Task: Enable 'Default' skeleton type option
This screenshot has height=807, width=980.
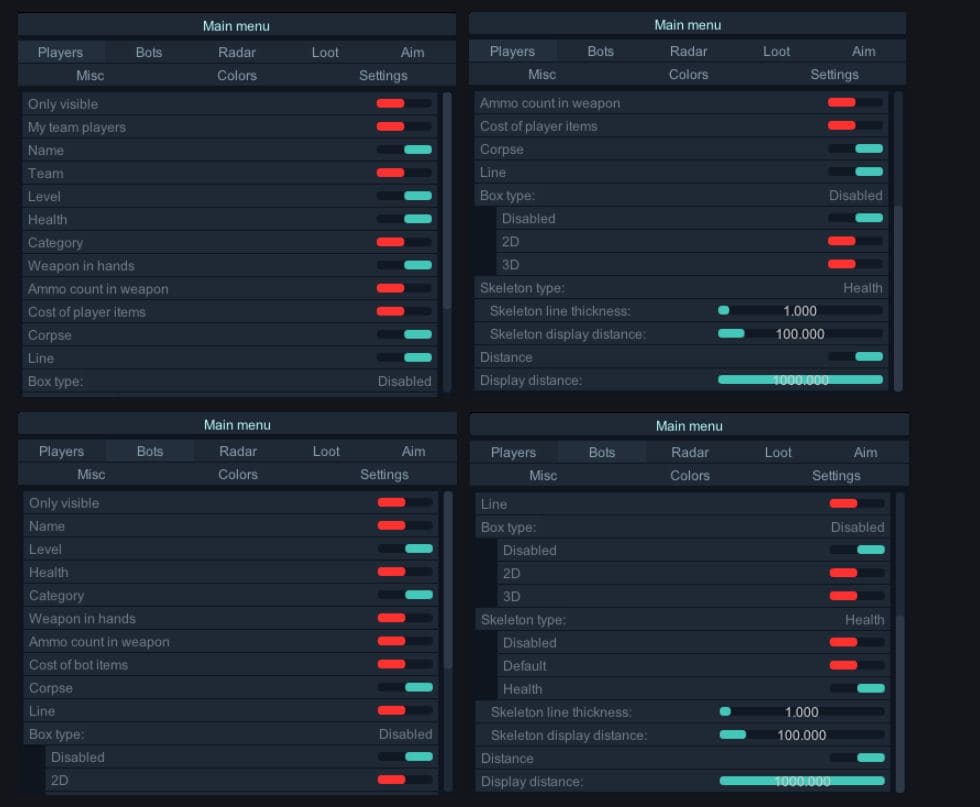Action: pyautogui.click(x=856, y=666)
